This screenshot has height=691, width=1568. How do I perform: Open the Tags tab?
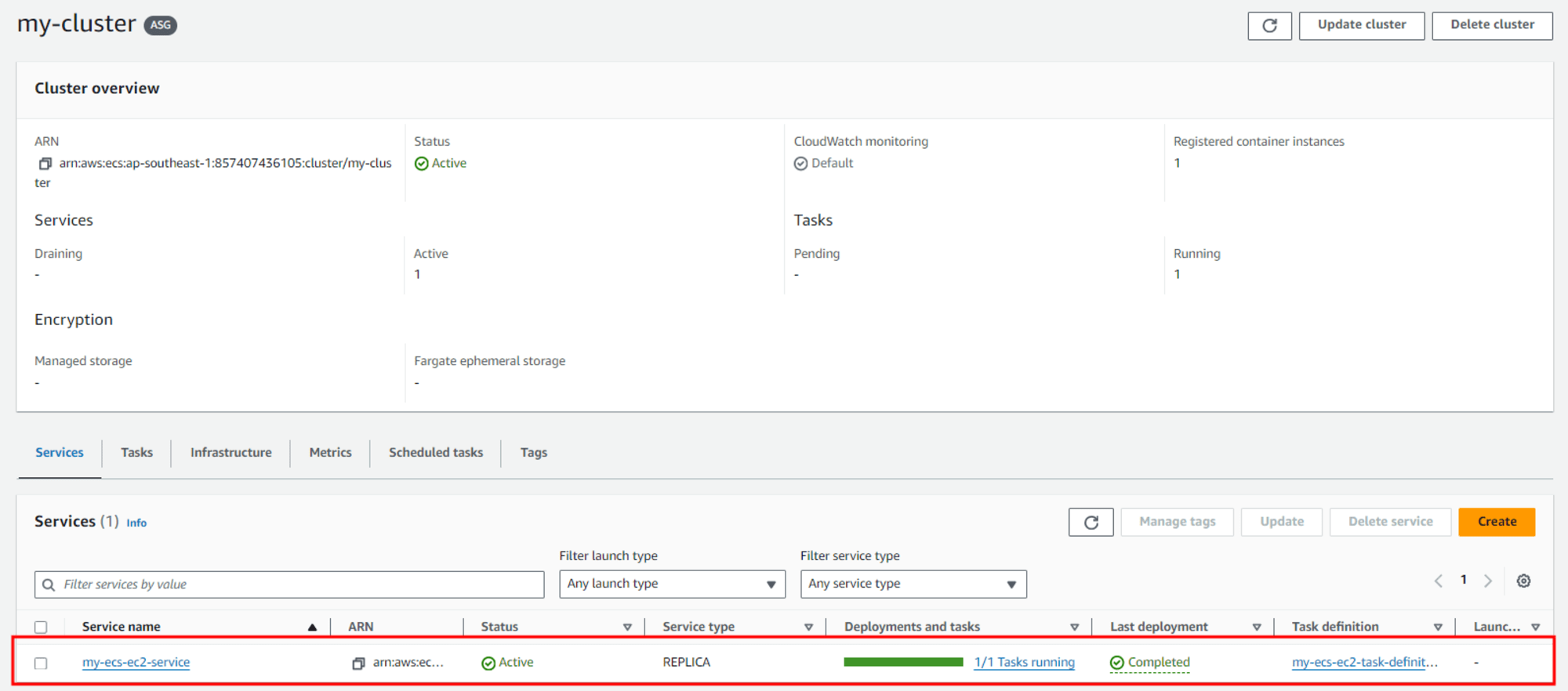[534, 453]
